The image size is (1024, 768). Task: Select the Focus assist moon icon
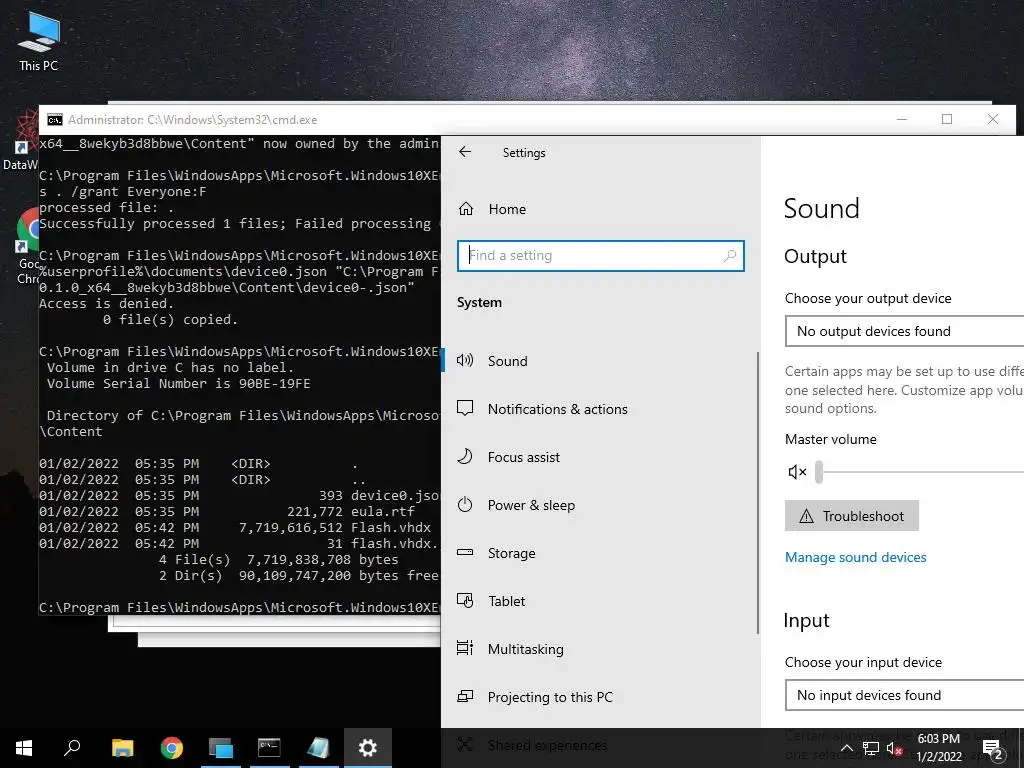point(465,456)
